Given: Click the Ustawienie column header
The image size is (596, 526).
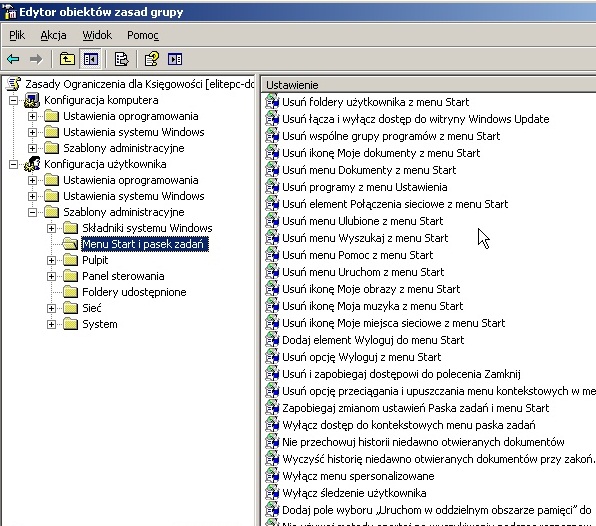Looking at the screenshot, I should click(x=428, y=85).
